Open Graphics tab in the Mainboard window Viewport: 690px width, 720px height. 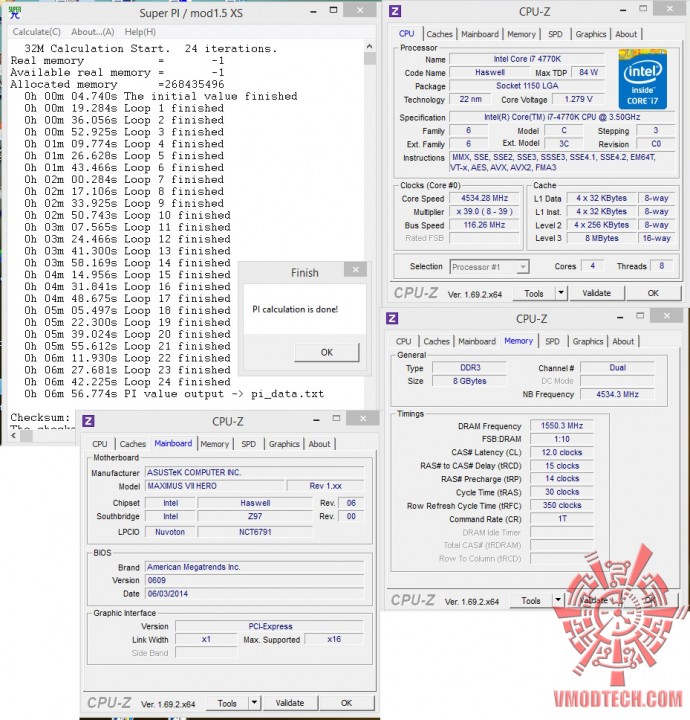(x=284, y=444)
